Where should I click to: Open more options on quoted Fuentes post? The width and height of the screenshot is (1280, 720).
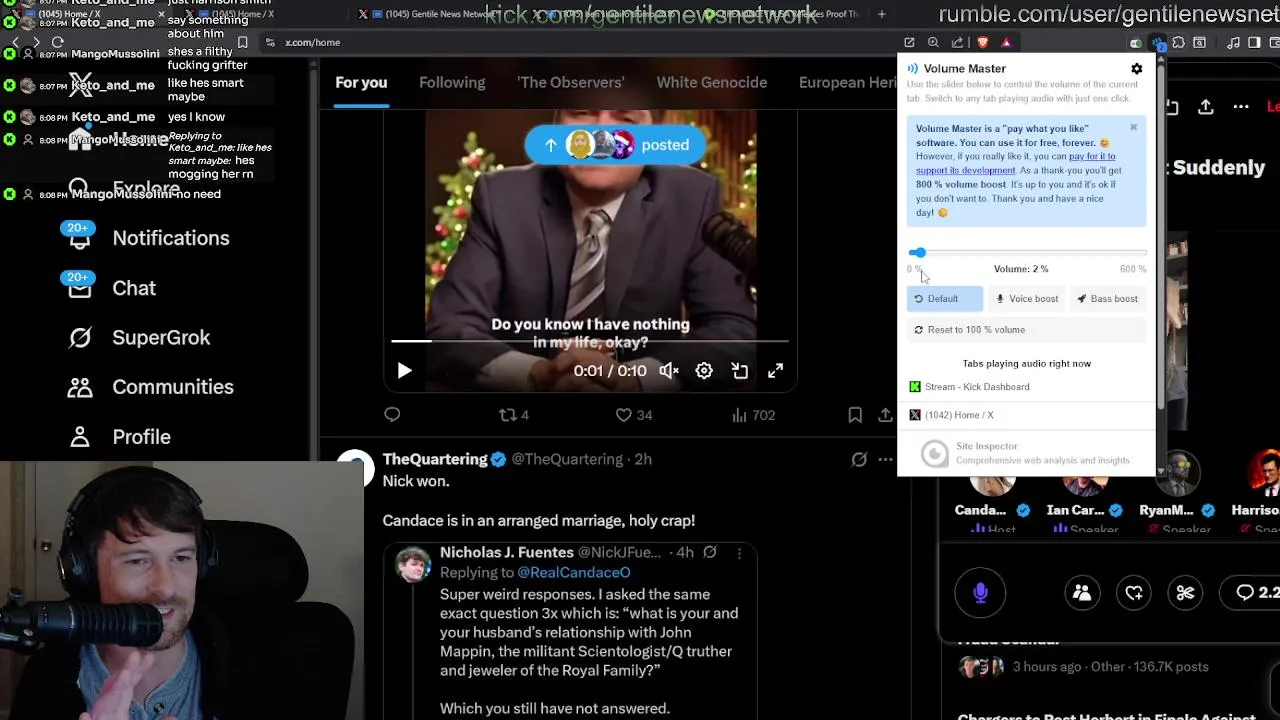pos(740,553)
